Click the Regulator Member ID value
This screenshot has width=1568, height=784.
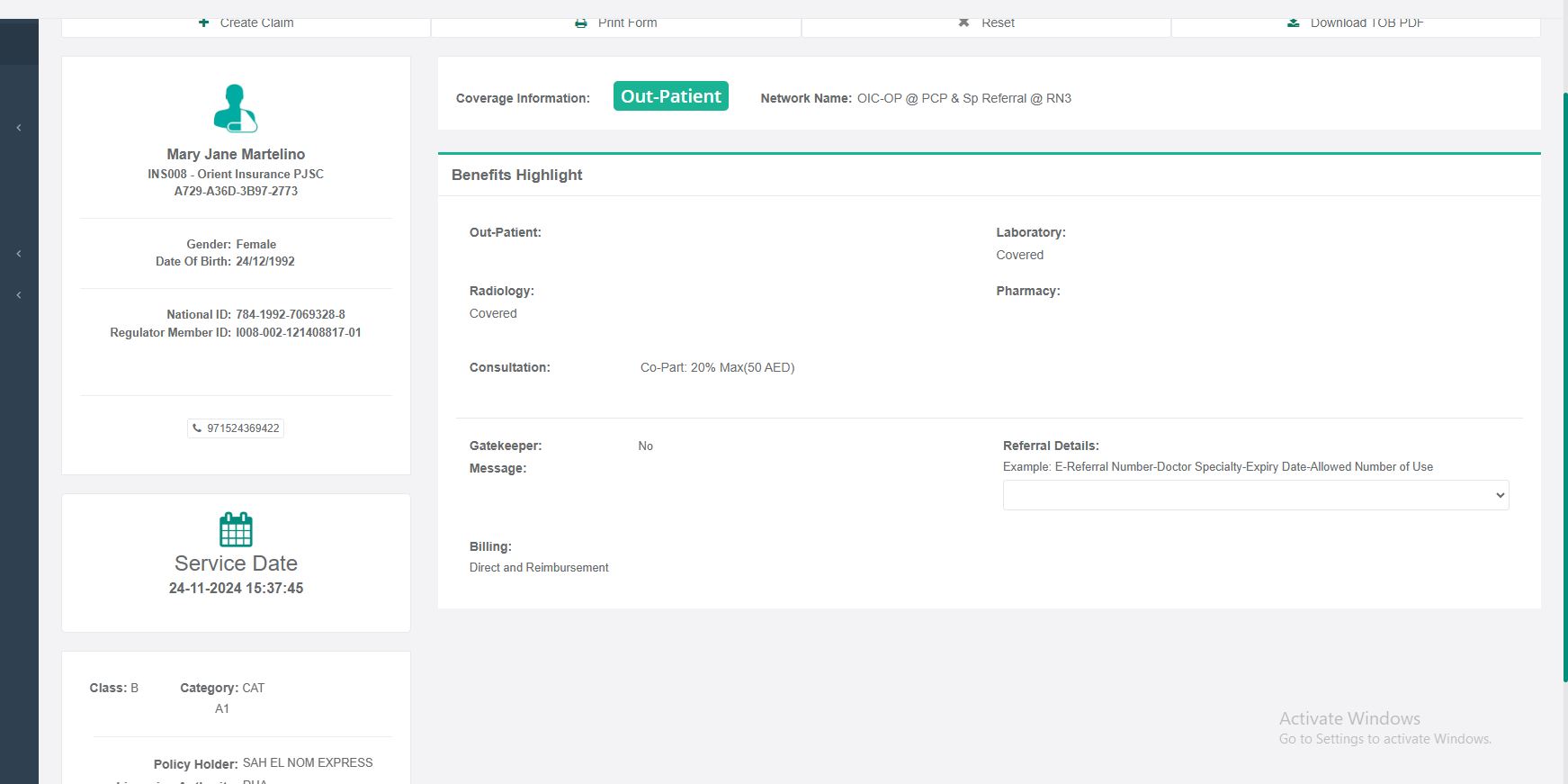[299, 332]
